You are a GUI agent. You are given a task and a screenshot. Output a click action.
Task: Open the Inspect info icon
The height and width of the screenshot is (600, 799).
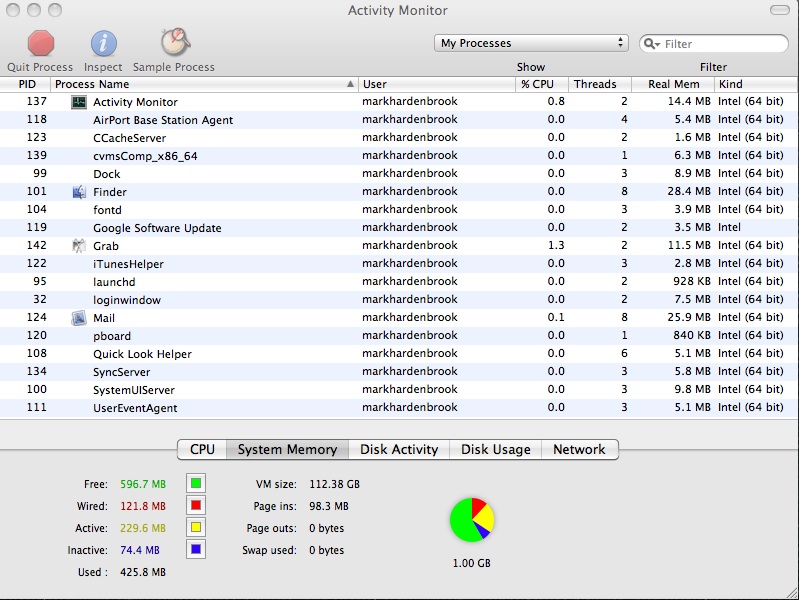[x=103, y=43]
